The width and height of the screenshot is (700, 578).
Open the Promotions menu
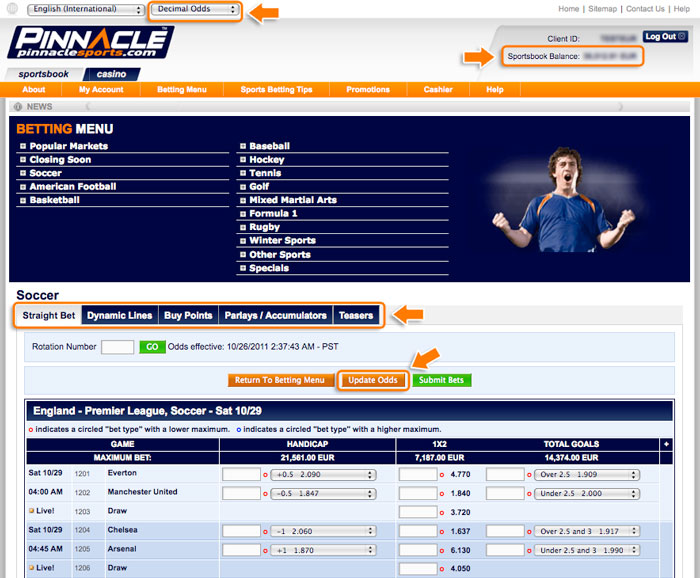[x=368, y=89]
